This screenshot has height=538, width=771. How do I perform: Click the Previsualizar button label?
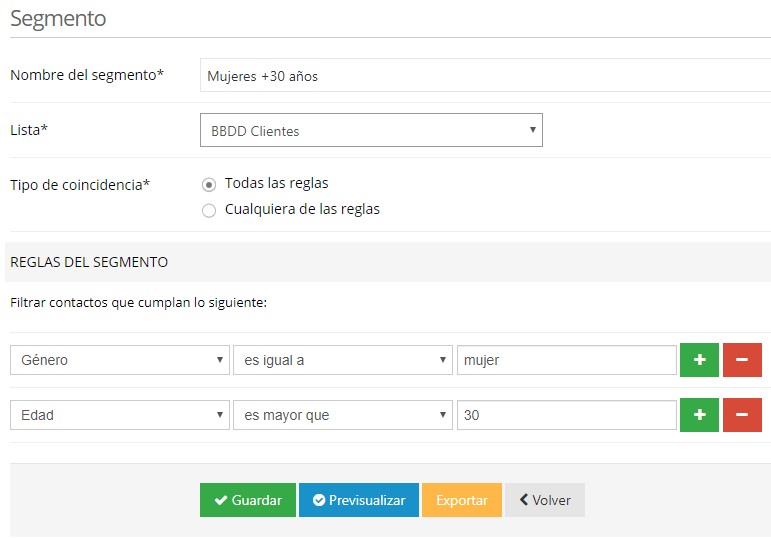click(x=367, y=500)
